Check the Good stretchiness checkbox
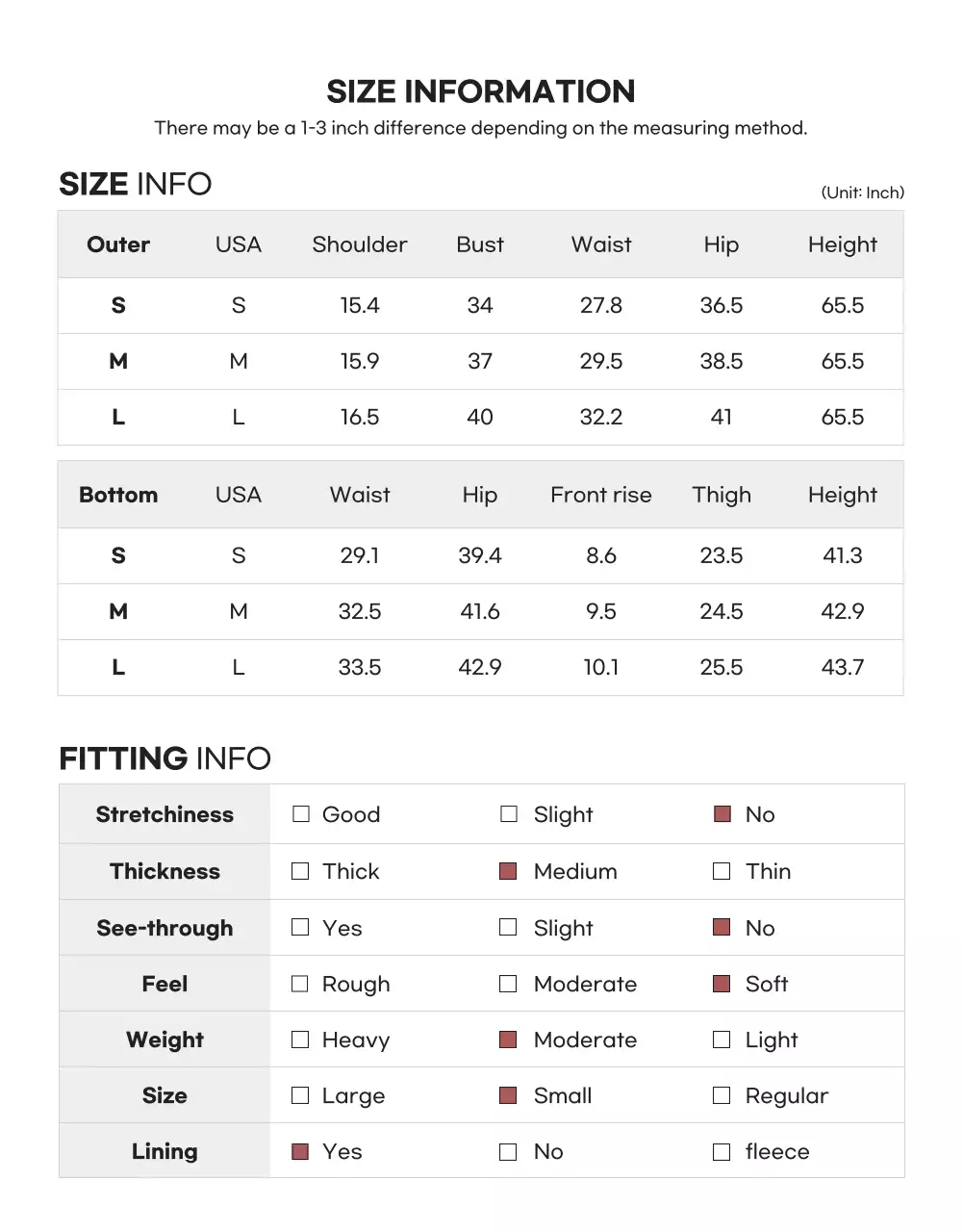Screen dimensions: 963x1232 [x=301, y=814]
